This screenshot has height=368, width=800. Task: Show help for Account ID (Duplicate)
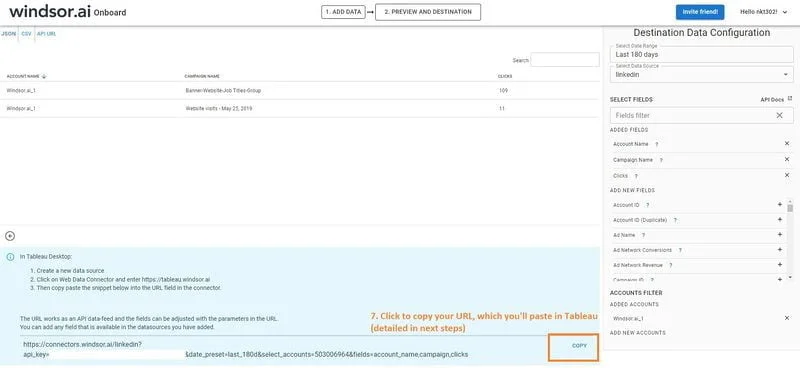tap(675, 220)
